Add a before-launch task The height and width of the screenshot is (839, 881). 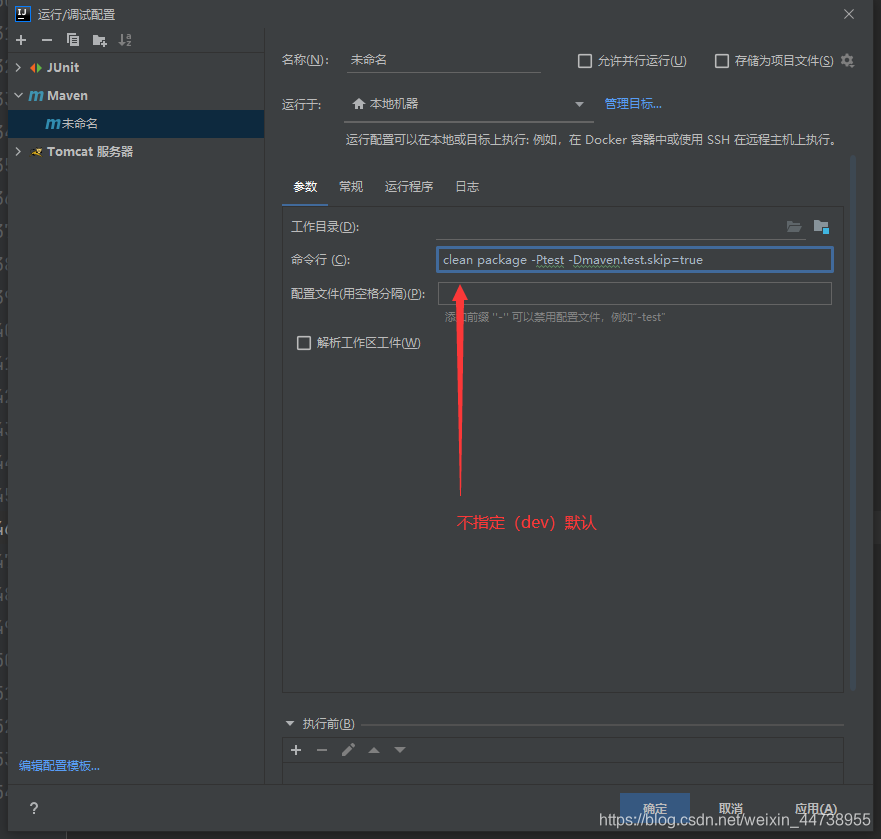click(296, 750)
